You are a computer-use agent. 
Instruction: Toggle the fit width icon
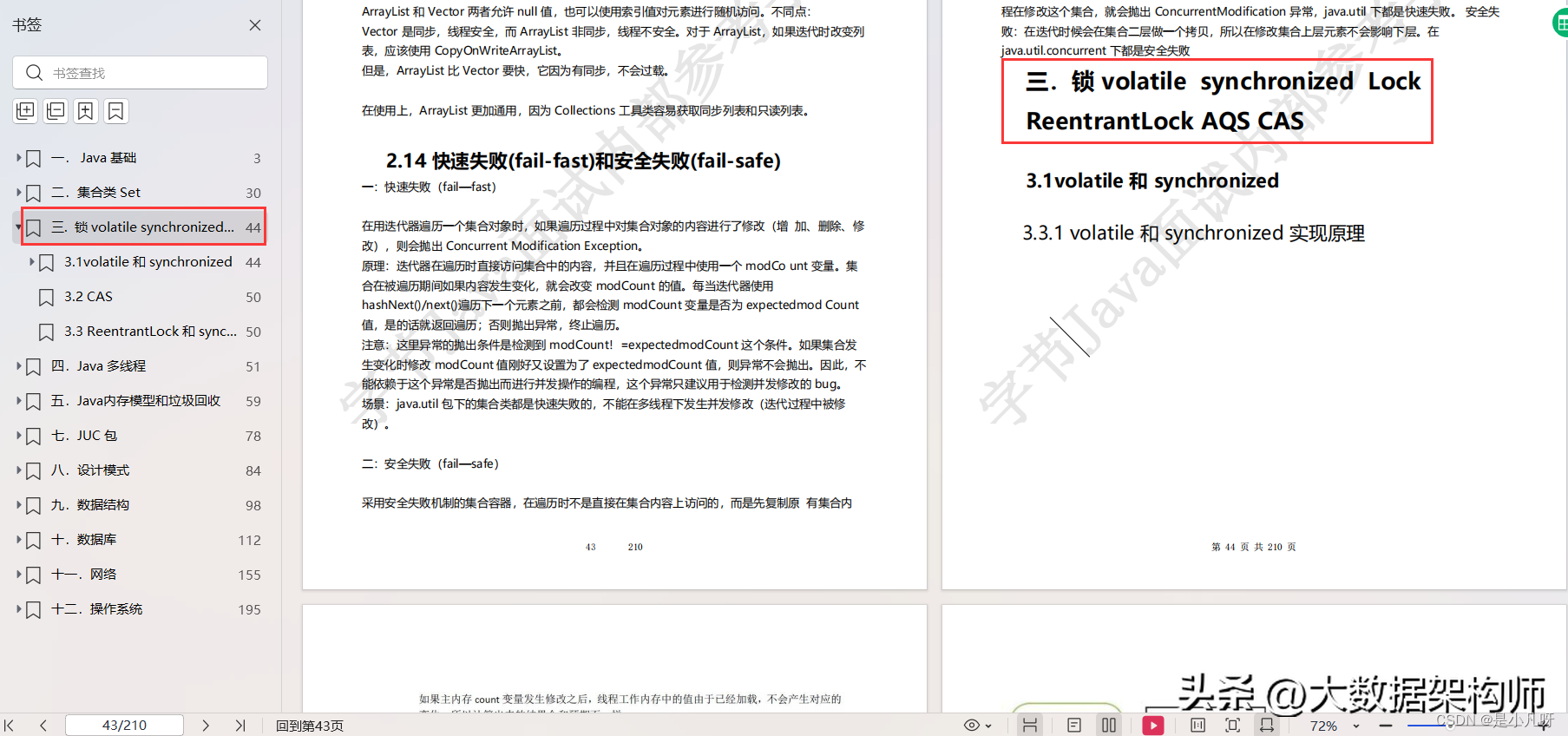pyautogui.click(x=1267, y=726)
